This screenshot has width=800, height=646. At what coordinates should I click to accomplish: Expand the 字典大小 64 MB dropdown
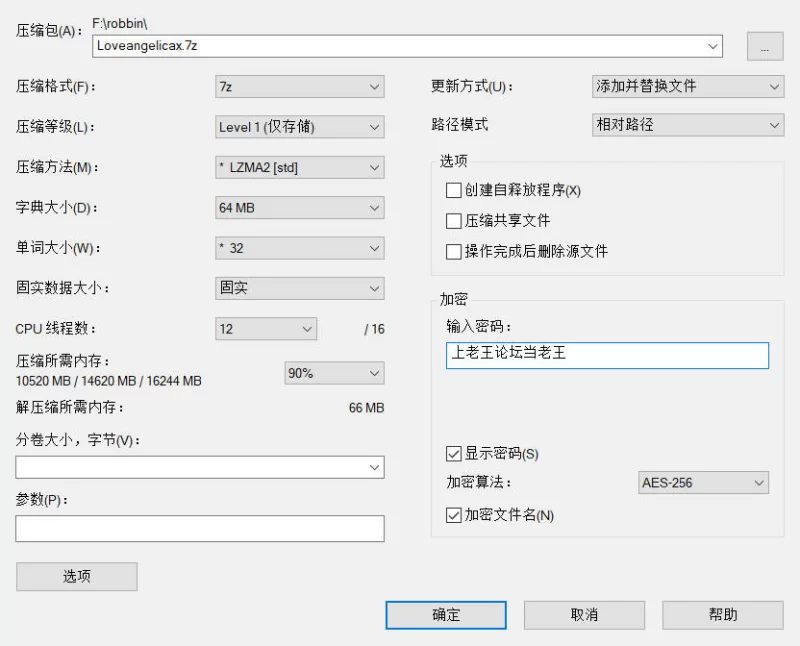[x=299, y=208]
